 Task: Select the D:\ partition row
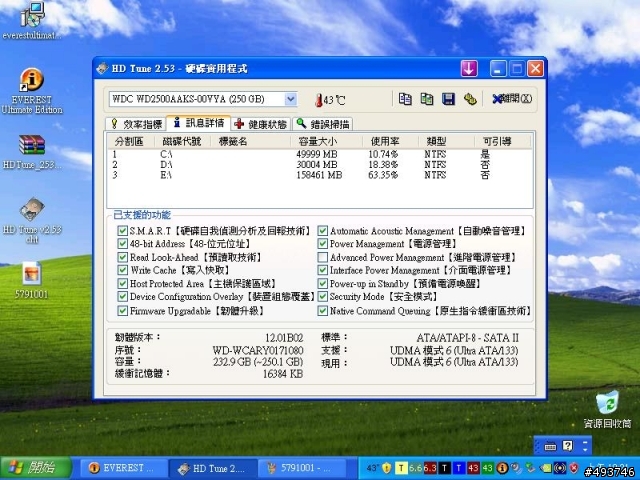coord(320,164)
